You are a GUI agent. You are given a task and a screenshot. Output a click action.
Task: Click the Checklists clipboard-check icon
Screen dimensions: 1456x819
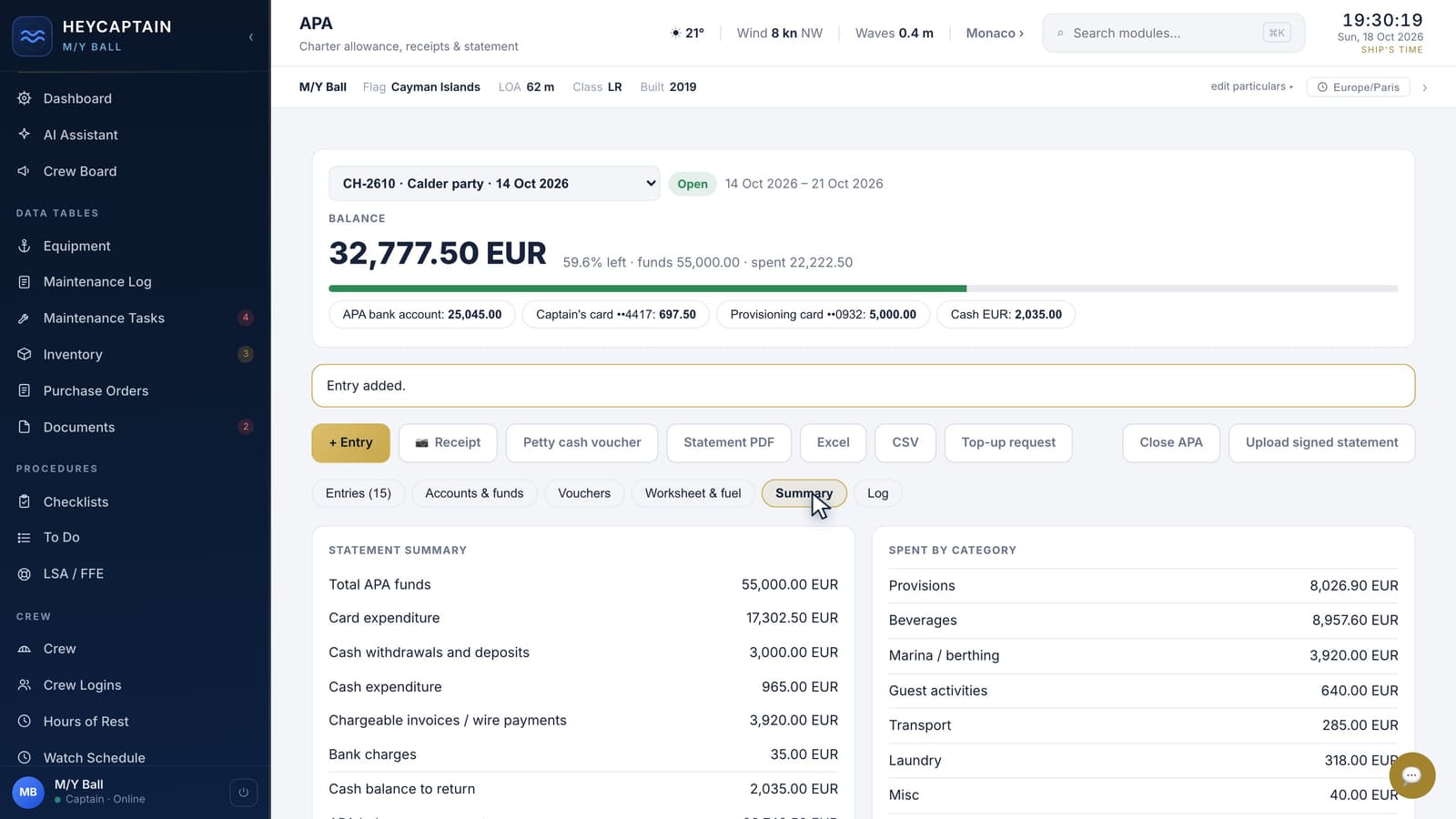(25, 501)
